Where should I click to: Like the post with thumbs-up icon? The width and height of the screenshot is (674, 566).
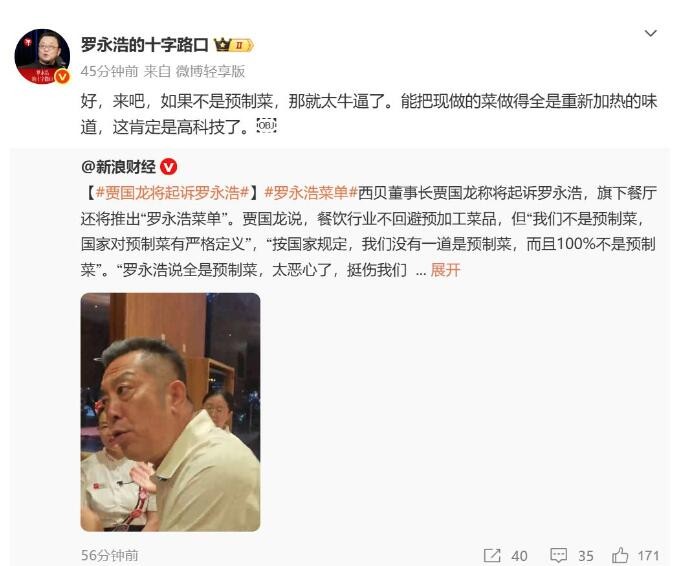(x=619, y=555)
